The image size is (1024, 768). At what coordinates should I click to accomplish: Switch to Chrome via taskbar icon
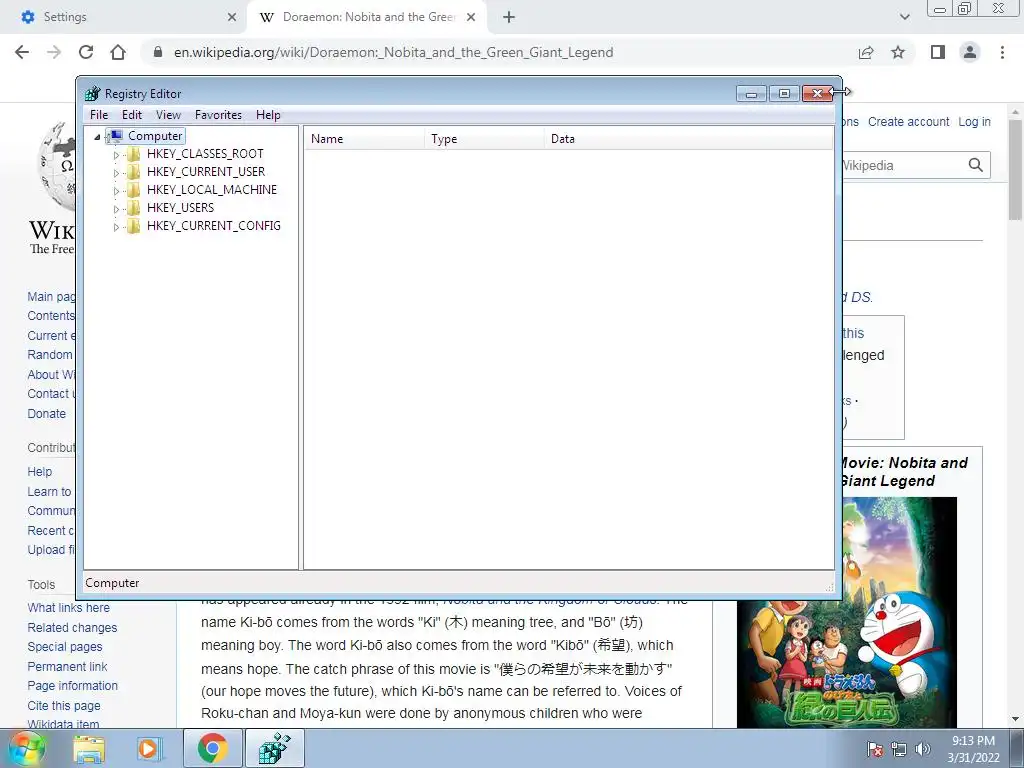(212, 748)
